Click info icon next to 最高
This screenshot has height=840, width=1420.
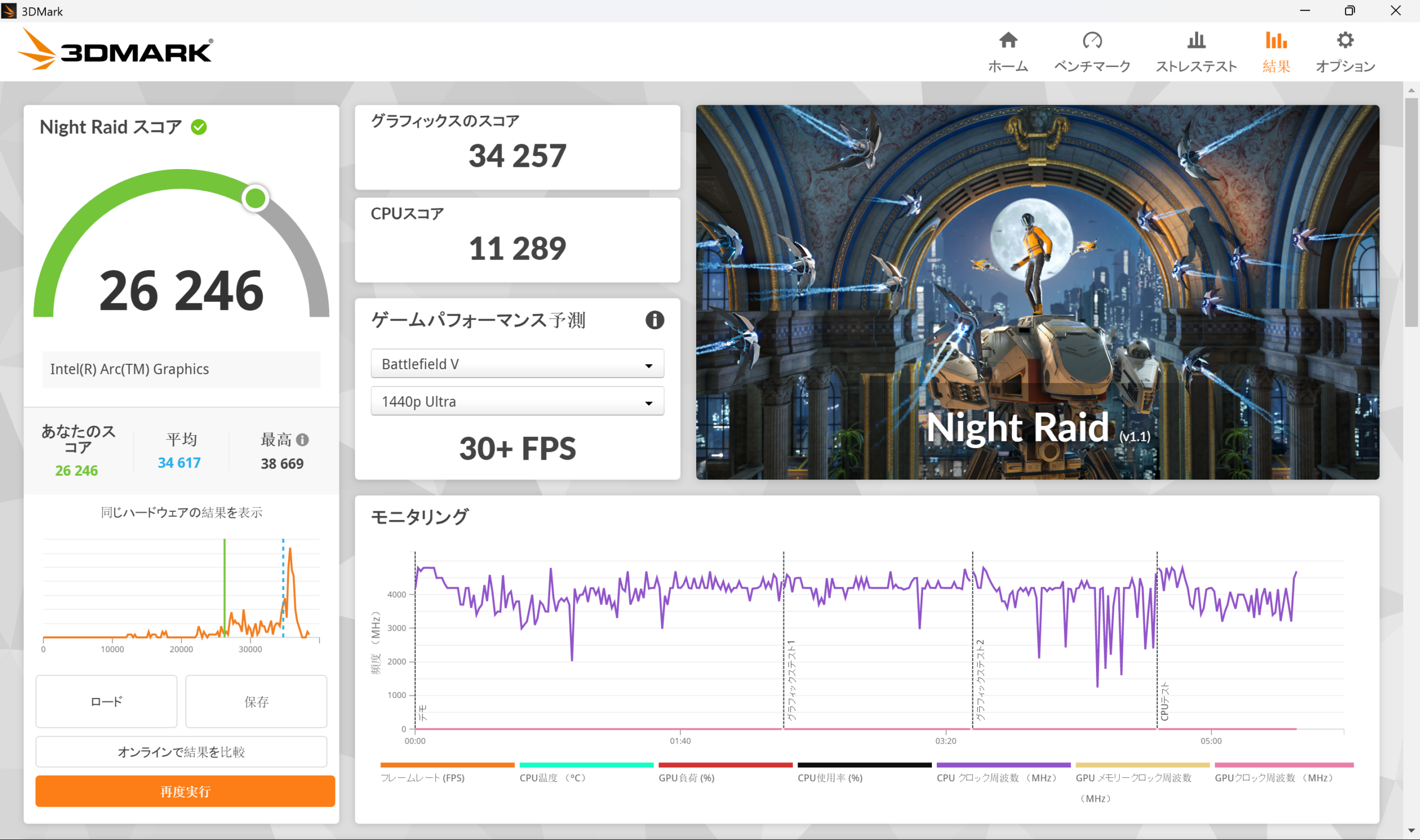pos(302,440)
